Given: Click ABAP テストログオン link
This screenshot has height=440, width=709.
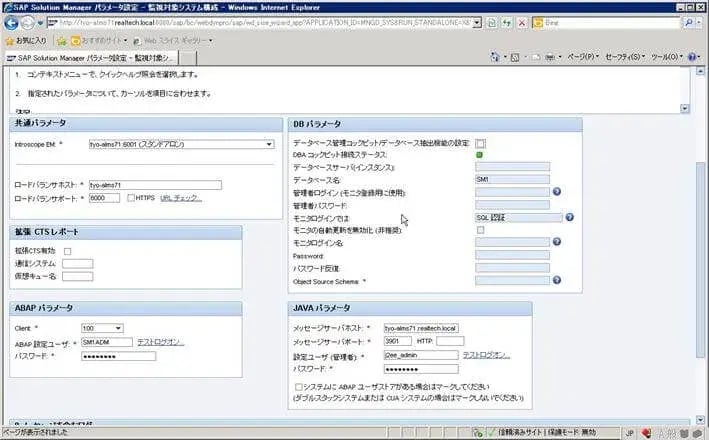Looking at the screenshot, I should click(x=161, y=342).
